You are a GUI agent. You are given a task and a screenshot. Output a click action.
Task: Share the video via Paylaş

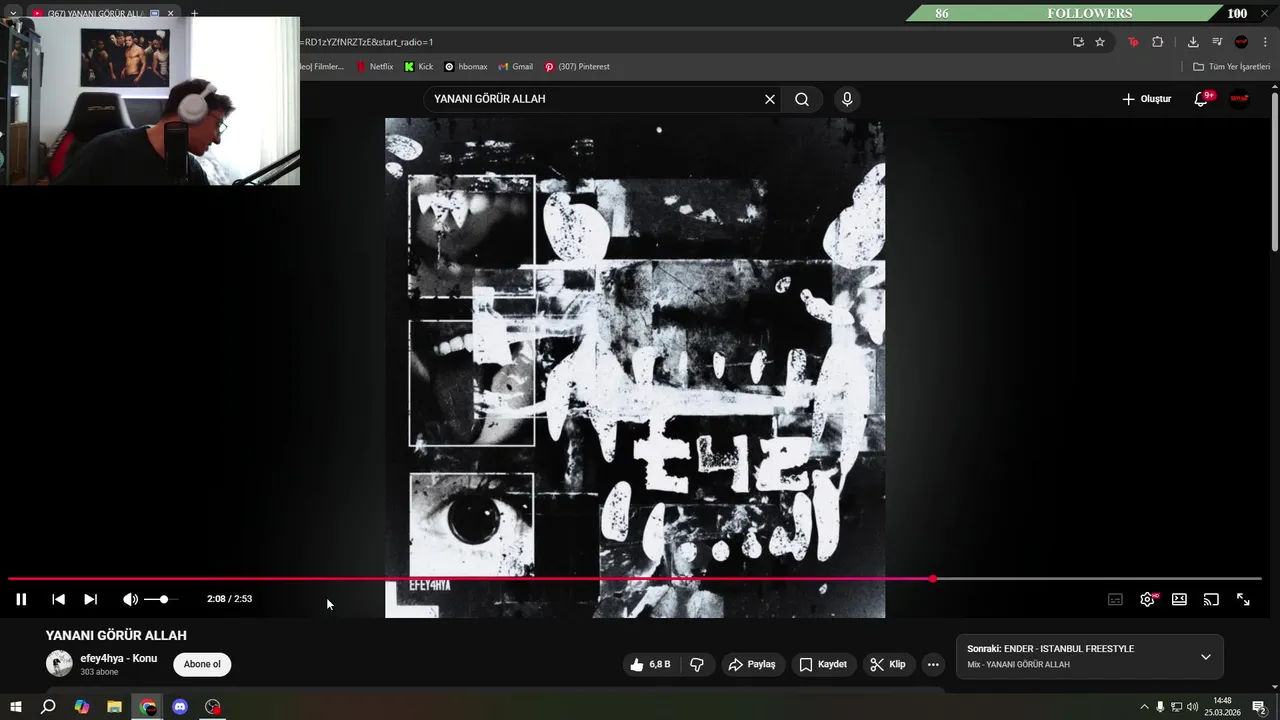coord(752,664)
